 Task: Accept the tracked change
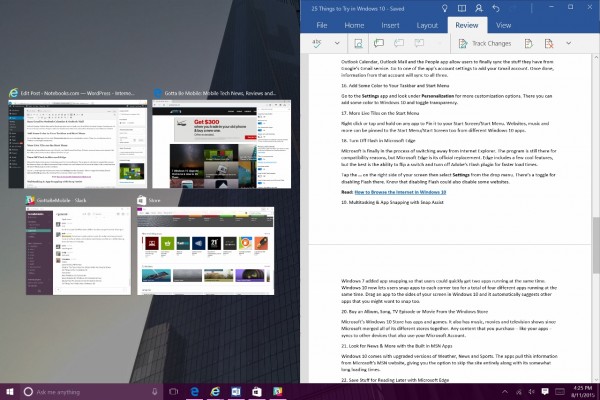click(528, 44)
